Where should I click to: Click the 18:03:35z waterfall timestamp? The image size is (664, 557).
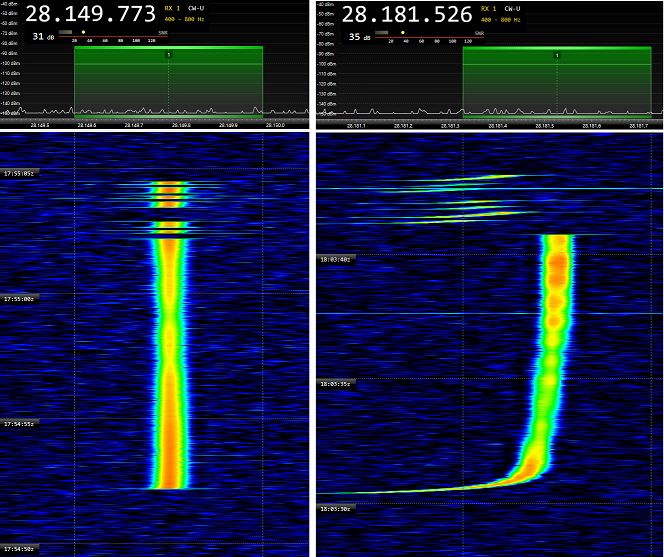pyautogui.click(x=335, y=383)
